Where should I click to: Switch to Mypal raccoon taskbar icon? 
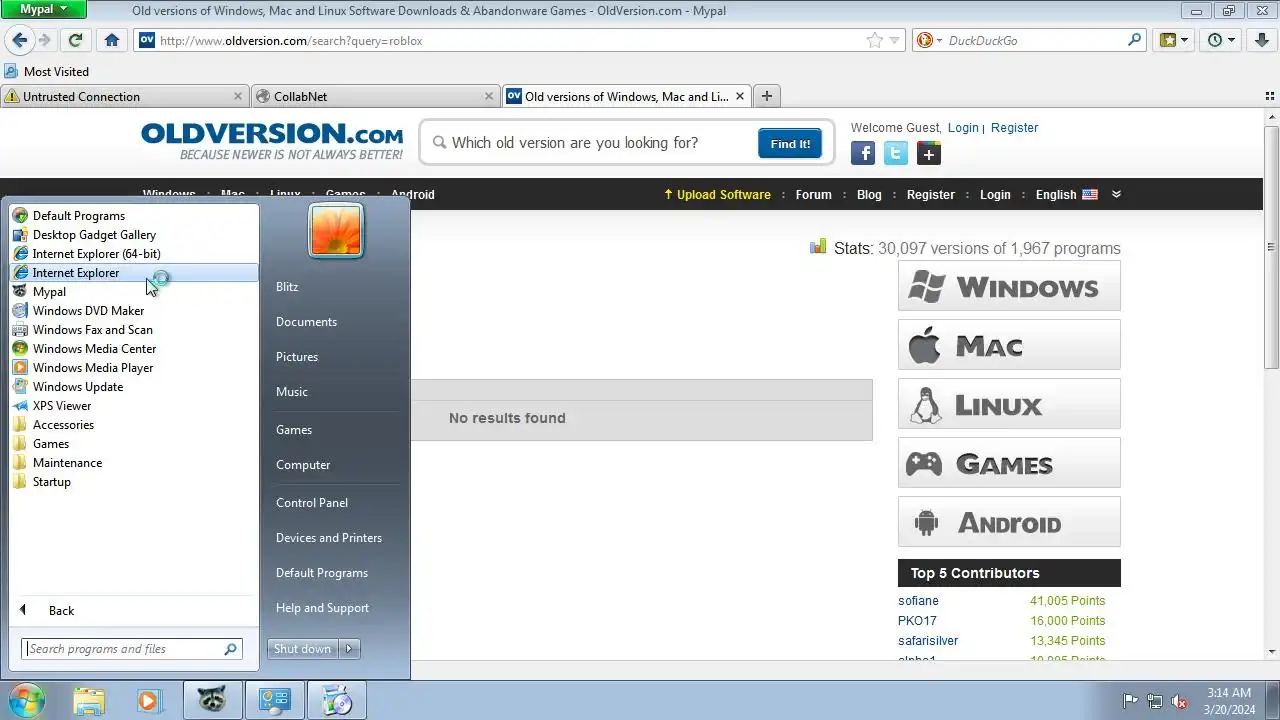(x=211, y=701)
